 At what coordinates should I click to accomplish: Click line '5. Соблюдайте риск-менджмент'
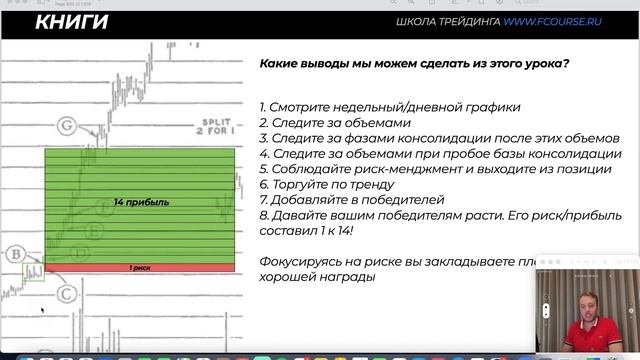point(435,169)
